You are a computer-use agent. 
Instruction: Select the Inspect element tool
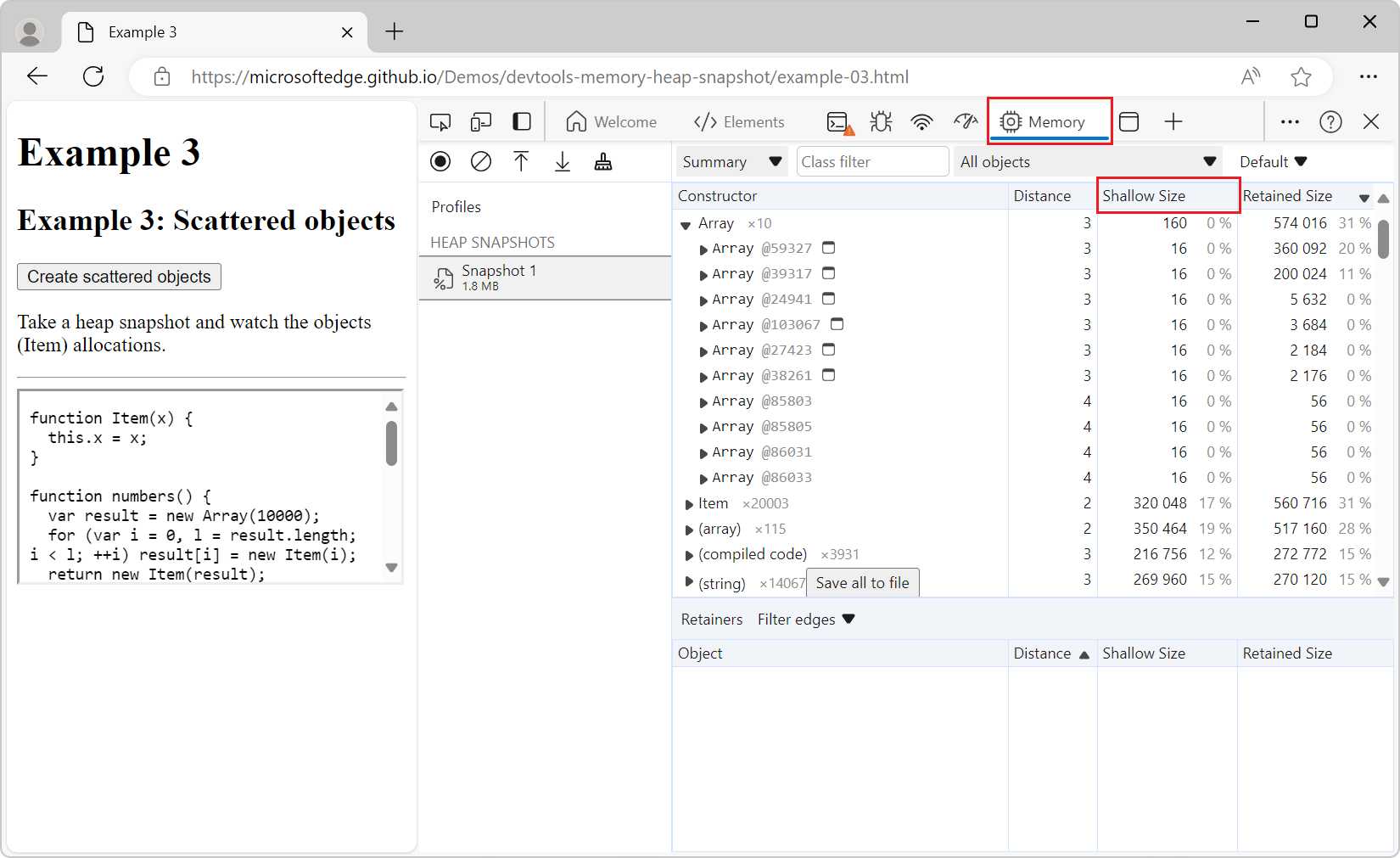click(440, 121)
